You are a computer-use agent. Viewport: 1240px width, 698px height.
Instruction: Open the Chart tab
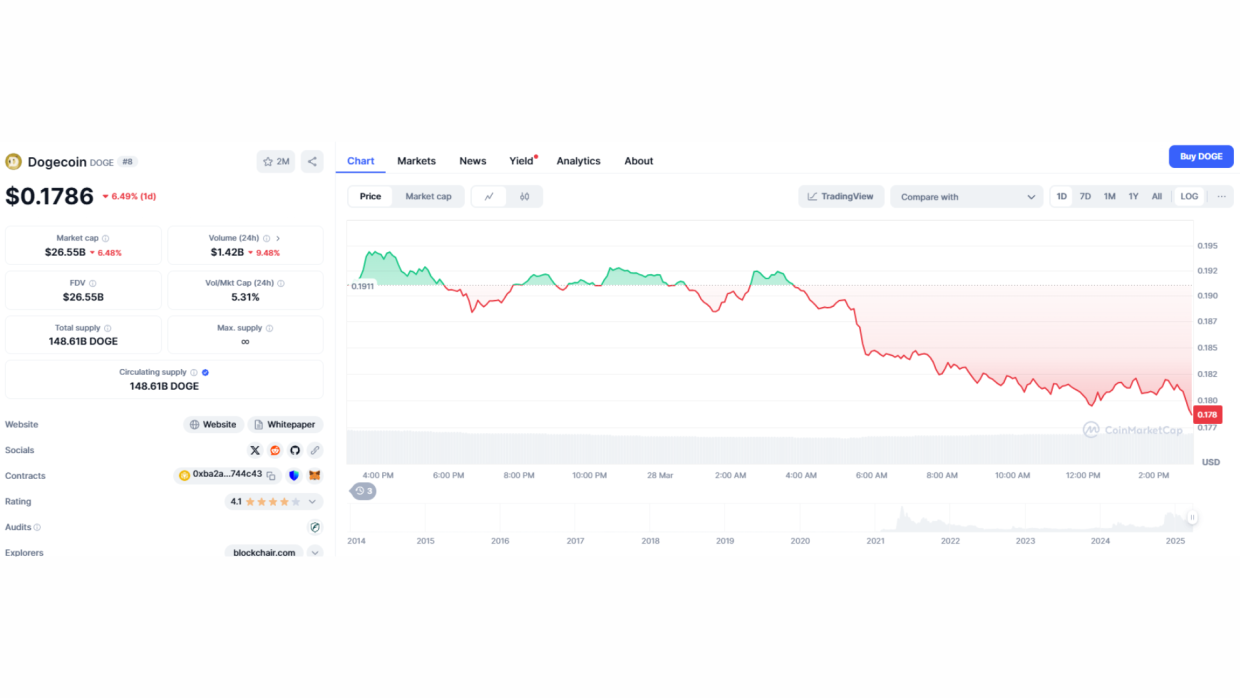pyautogui.click(x=361, y=161)
